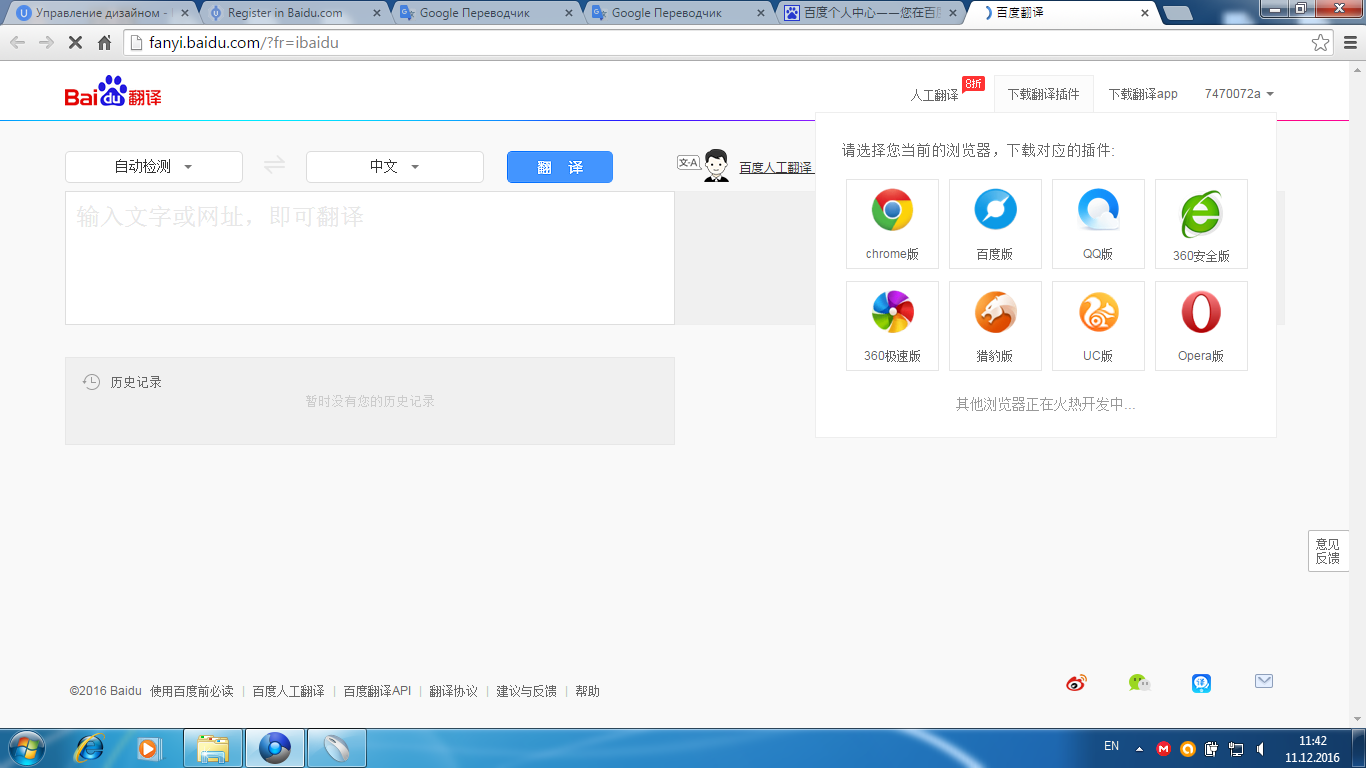Open 中文 target language dropdown
The image size is (1366, 768).
[395, 167]
